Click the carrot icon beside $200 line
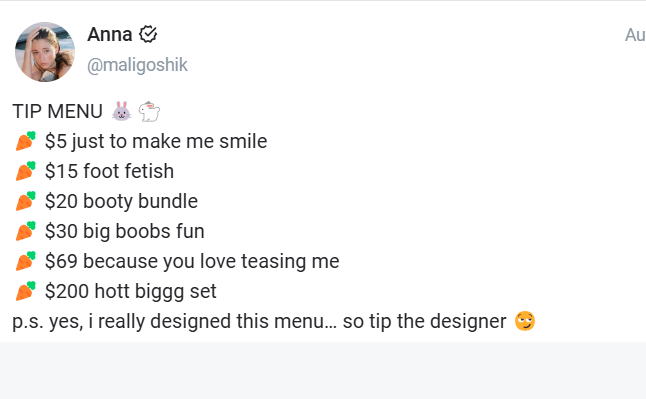 (26, 291)
